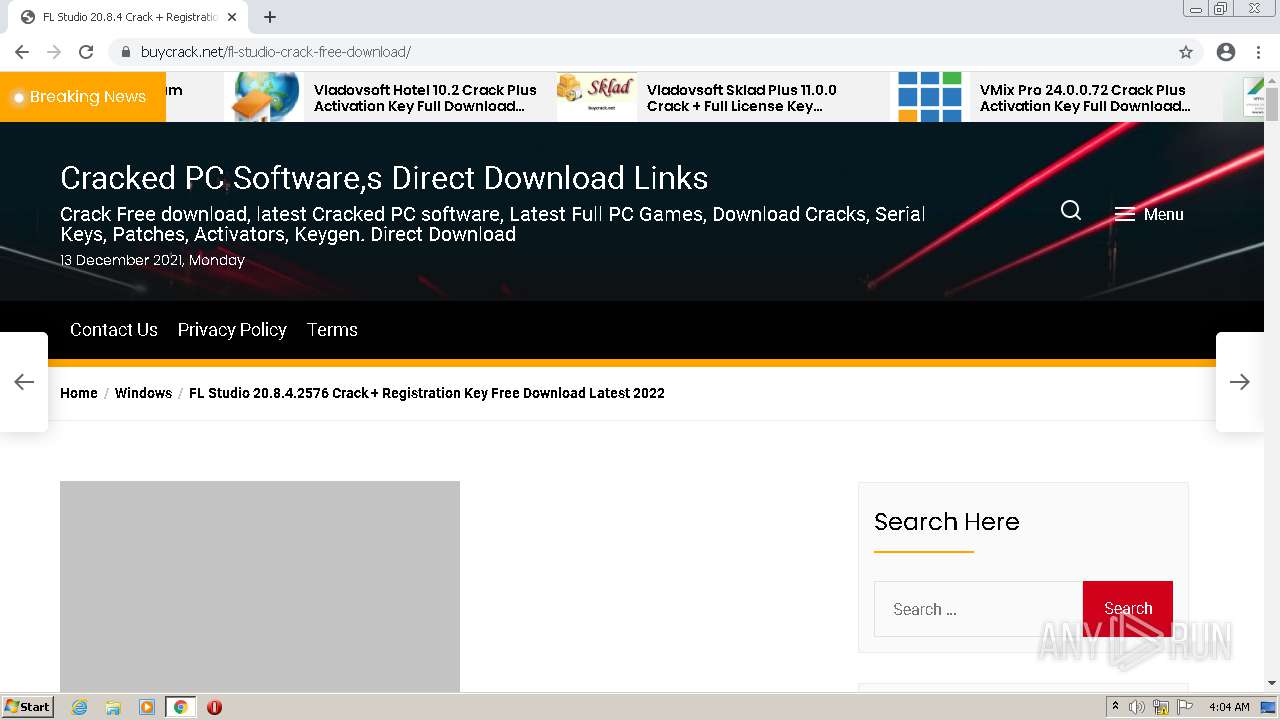This screenshot has width=1280, height=720.
Task: Open VMix Pro 24.0.0.72 Crack news link
Action: click(1085, 98)
